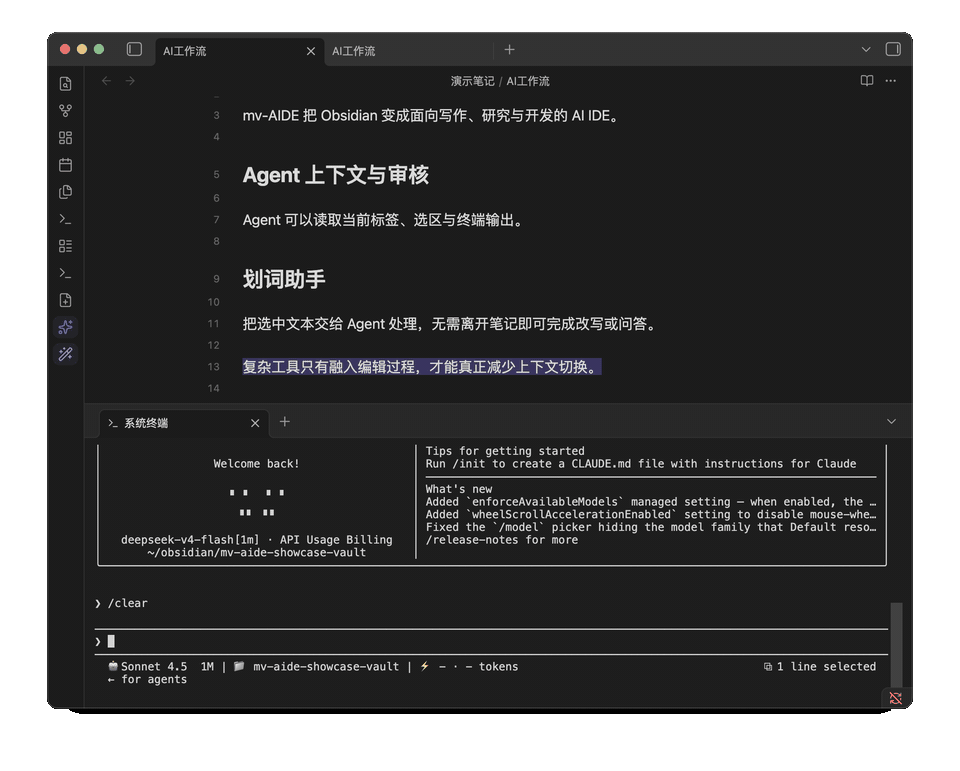Create new note via file-plus ribbon icon
960x771 pixels.
[66, 300]
